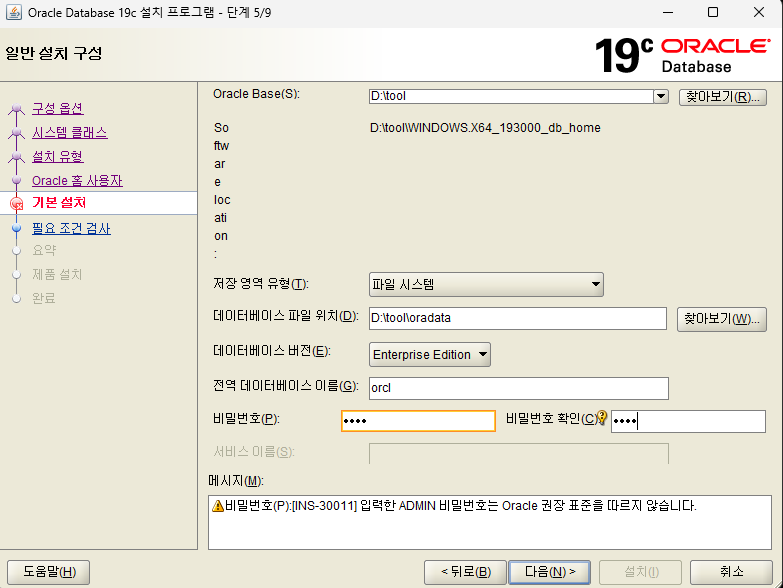Click 찾아보기(R) browse button for Oracle Base
This screenshot has height=588, width=783.
(x=723, y=97)
